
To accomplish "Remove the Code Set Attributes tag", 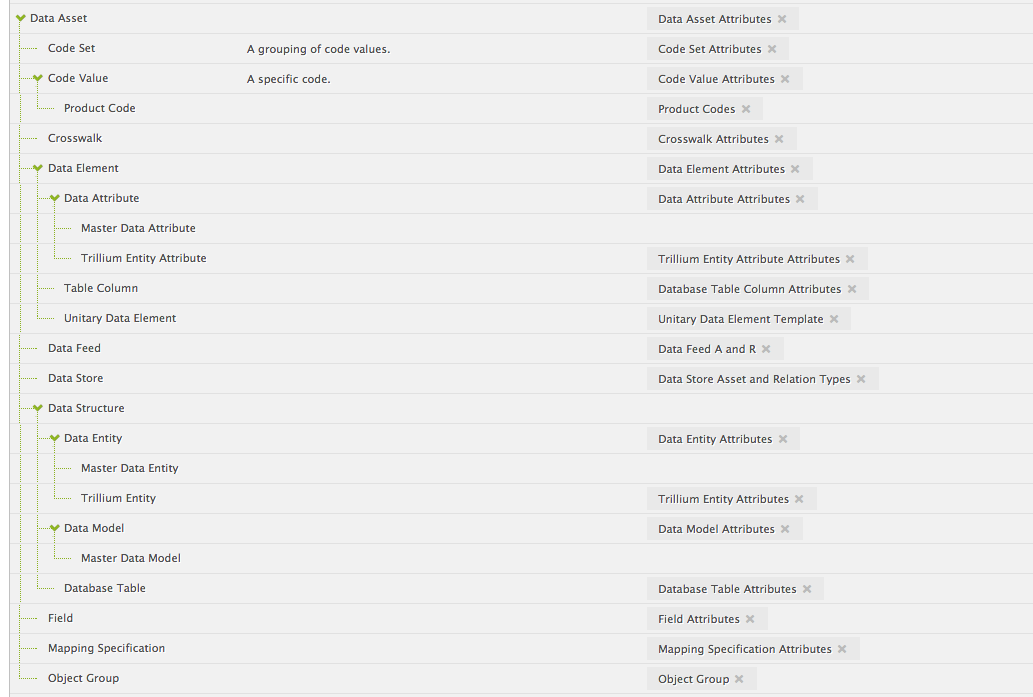I will coord(772,49).
